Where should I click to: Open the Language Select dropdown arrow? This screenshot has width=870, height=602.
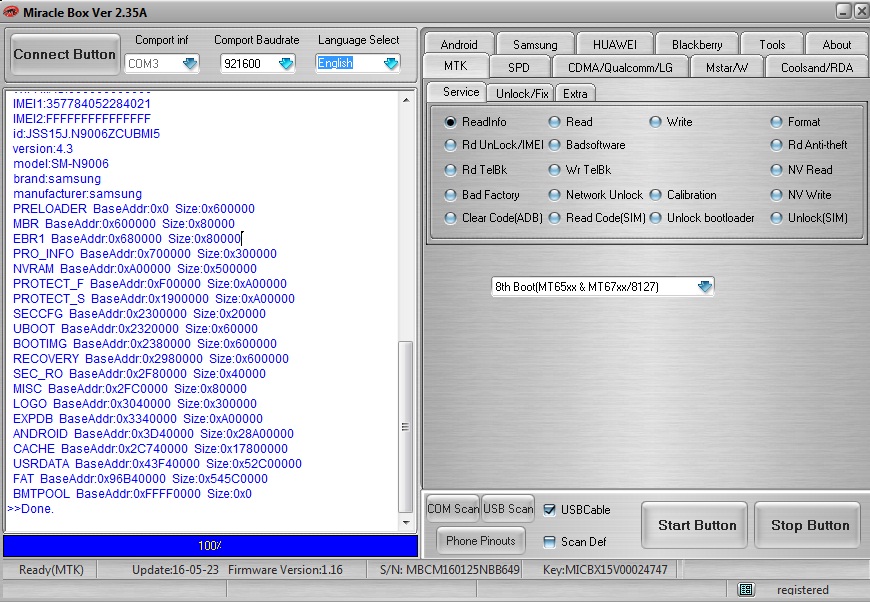[x=391, y=63]
